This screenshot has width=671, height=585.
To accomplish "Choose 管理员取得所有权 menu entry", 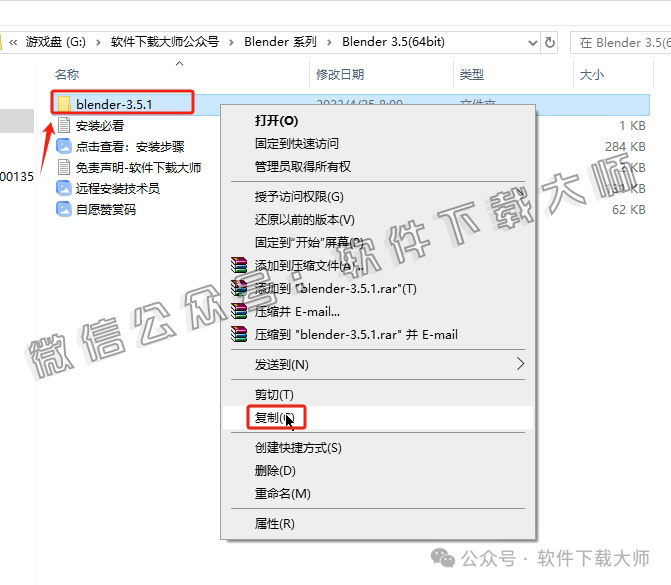I will (303, 166).
